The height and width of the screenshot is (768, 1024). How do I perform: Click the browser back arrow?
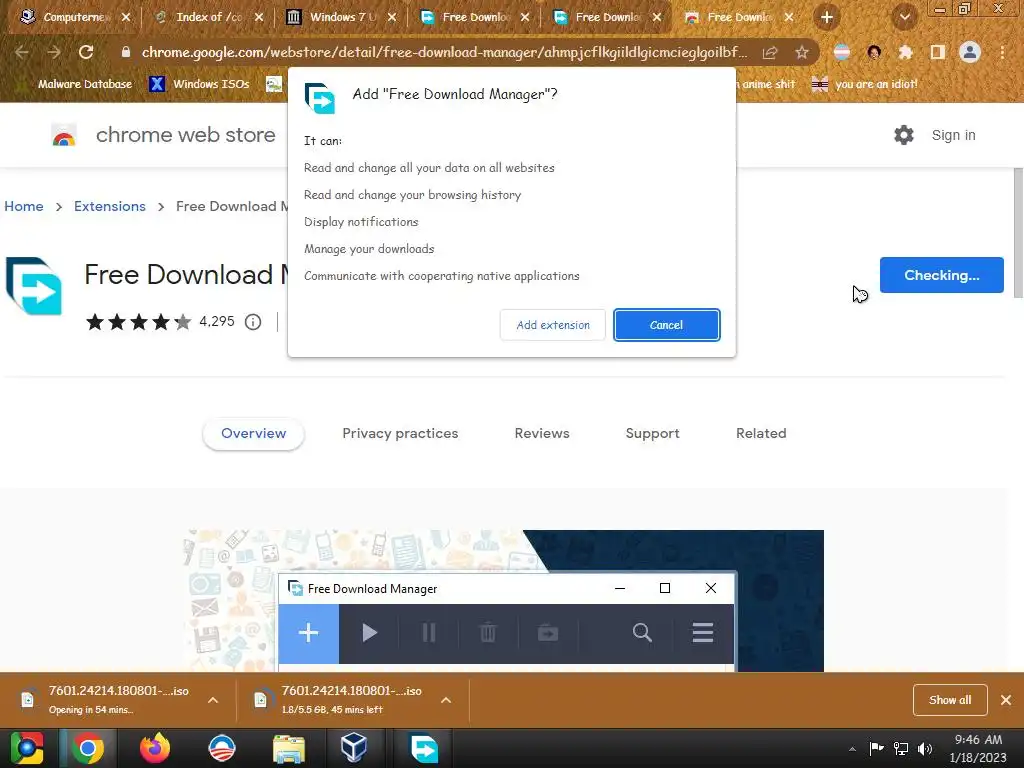22,52
